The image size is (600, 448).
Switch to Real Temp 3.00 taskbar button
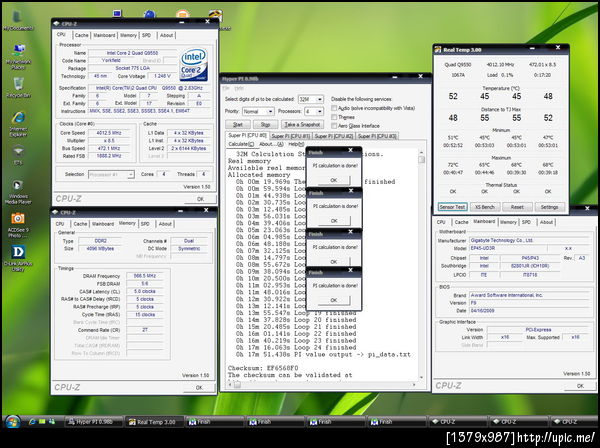pos(154,422)
